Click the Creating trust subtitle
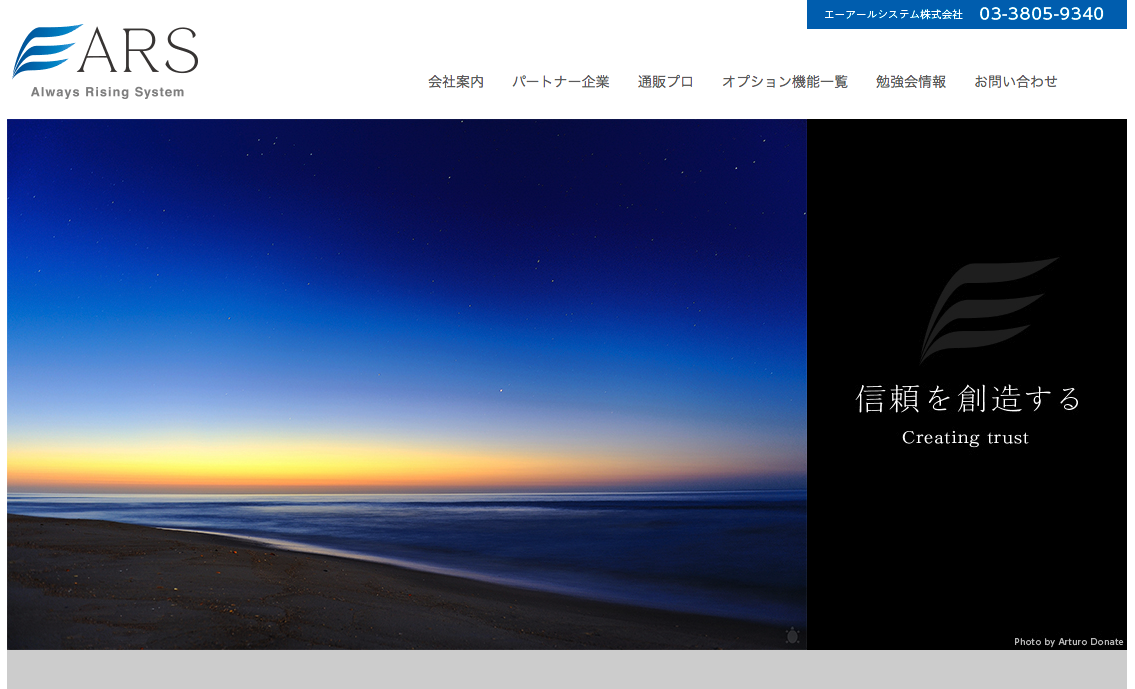 (965, 438)
